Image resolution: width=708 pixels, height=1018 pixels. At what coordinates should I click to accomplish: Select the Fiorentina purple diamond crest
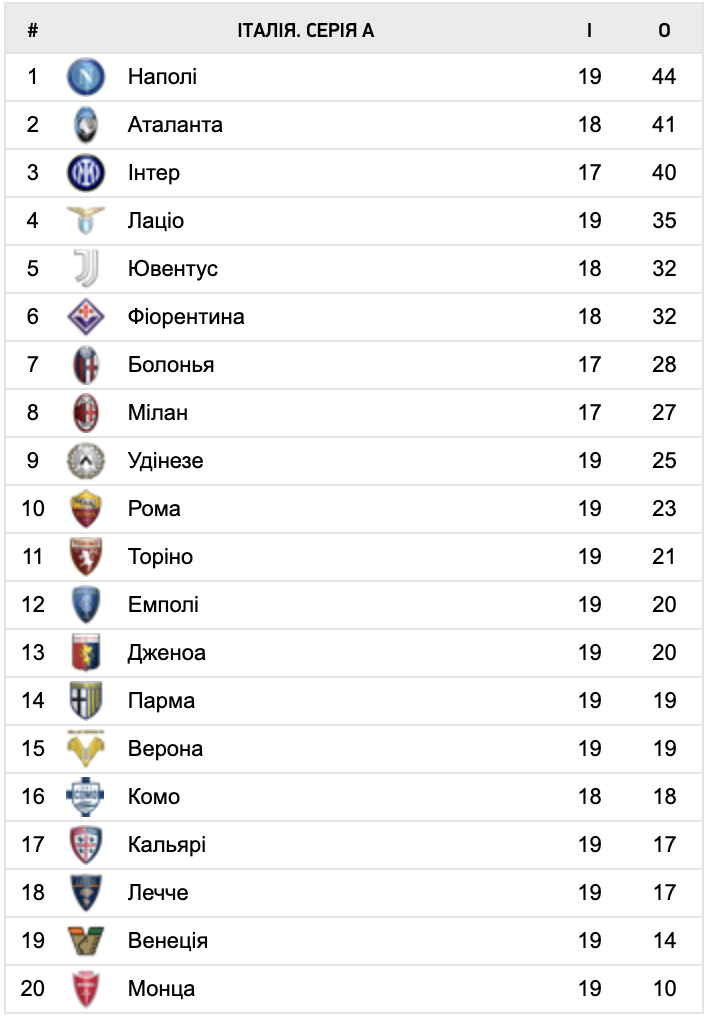86,316
